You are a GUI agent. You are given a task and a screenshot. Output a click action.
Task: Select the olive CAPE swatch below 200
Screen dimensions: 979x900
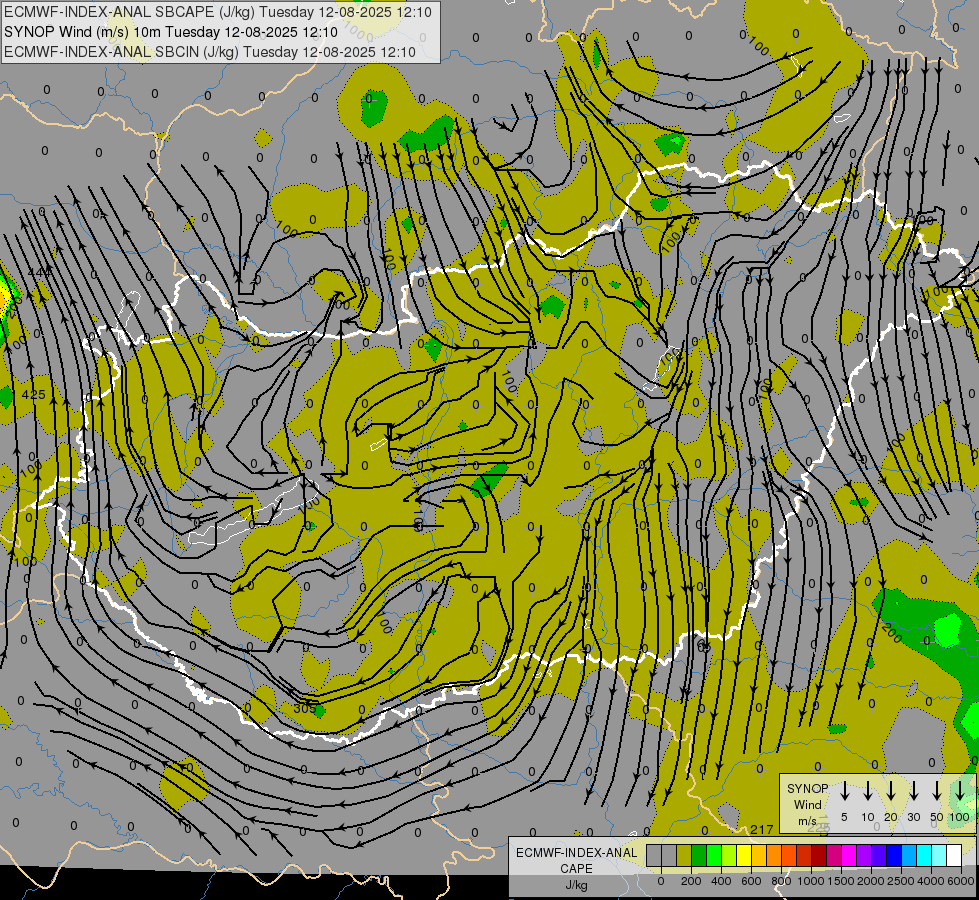point(684,856)
